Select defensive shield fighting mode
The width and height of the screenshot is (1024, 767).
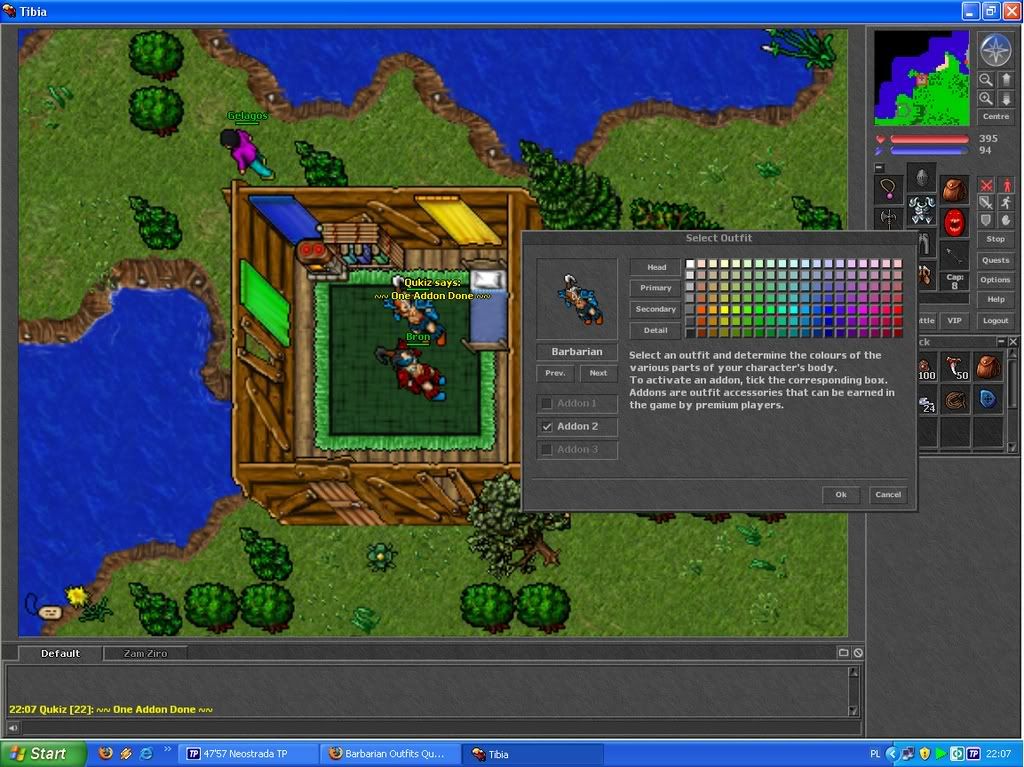click(986, 220)
